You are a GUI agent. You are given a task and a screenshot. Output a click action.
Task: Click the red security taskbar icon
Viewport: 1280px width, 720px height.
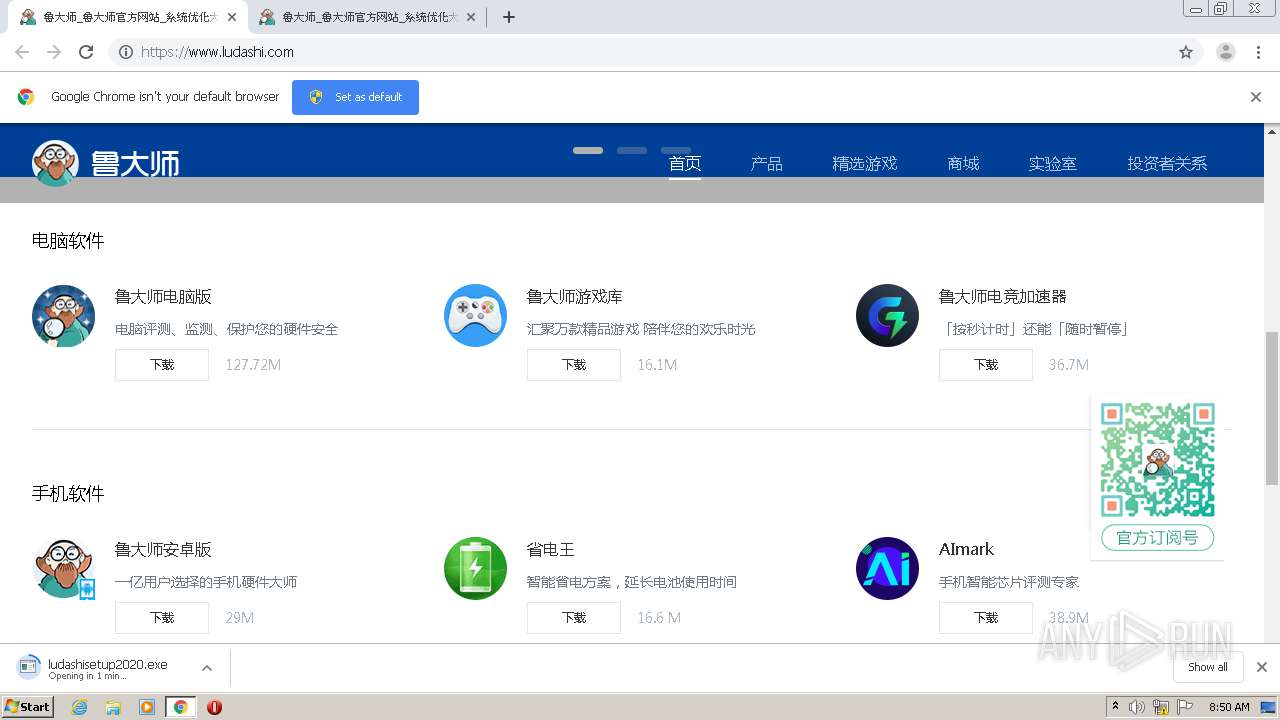[x=214, y=707]
